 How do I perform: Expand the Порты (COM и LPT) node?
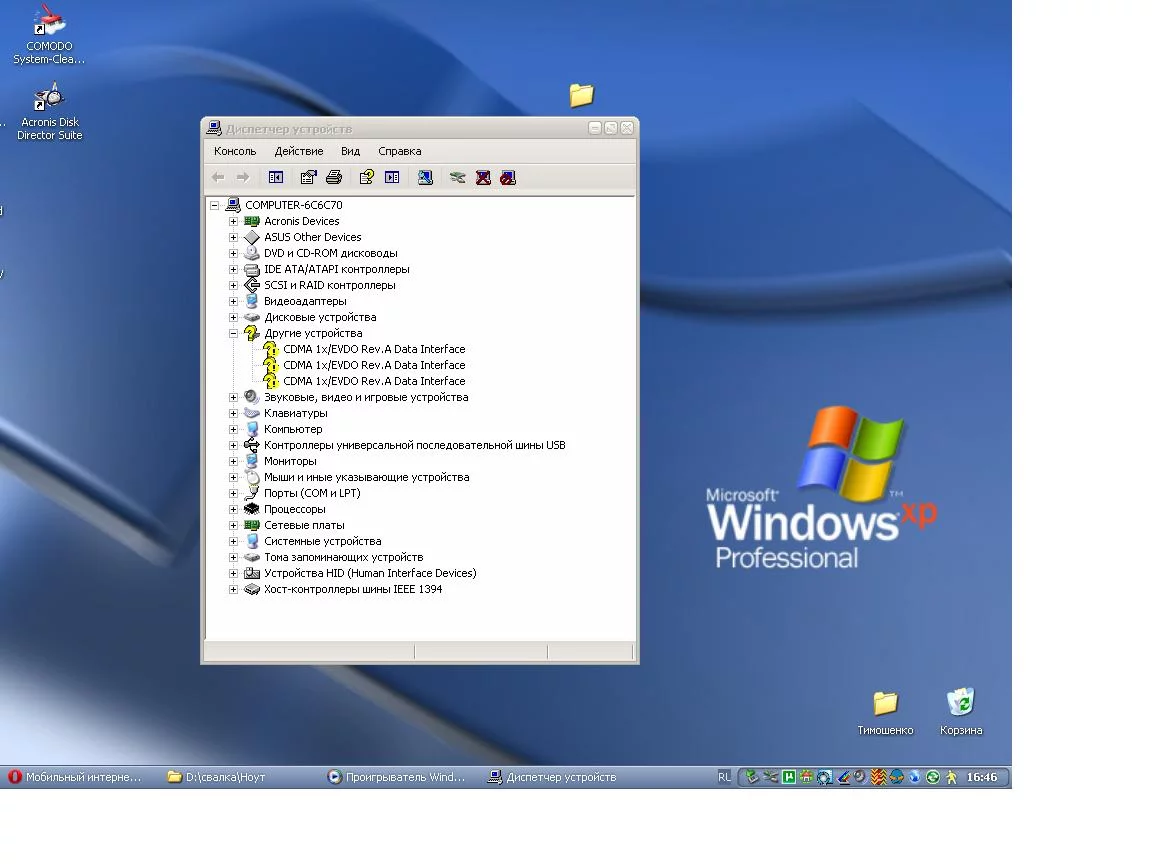tap(233, 493)
